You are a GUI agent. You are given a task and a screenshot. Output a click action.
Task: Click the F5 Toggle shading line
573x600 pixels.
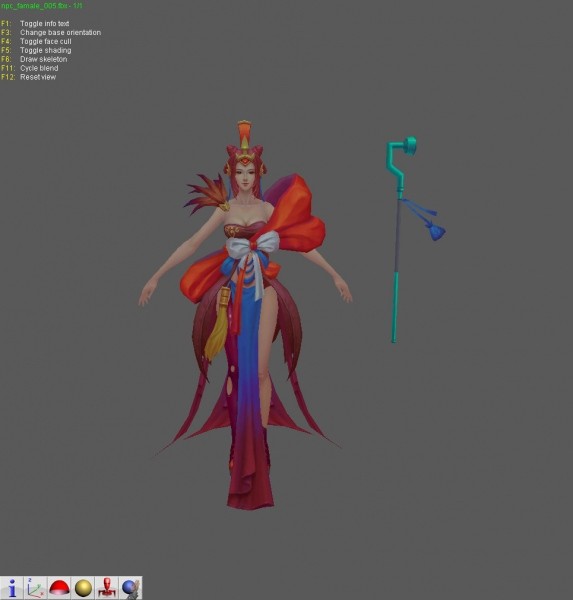[x=36, y=50]
